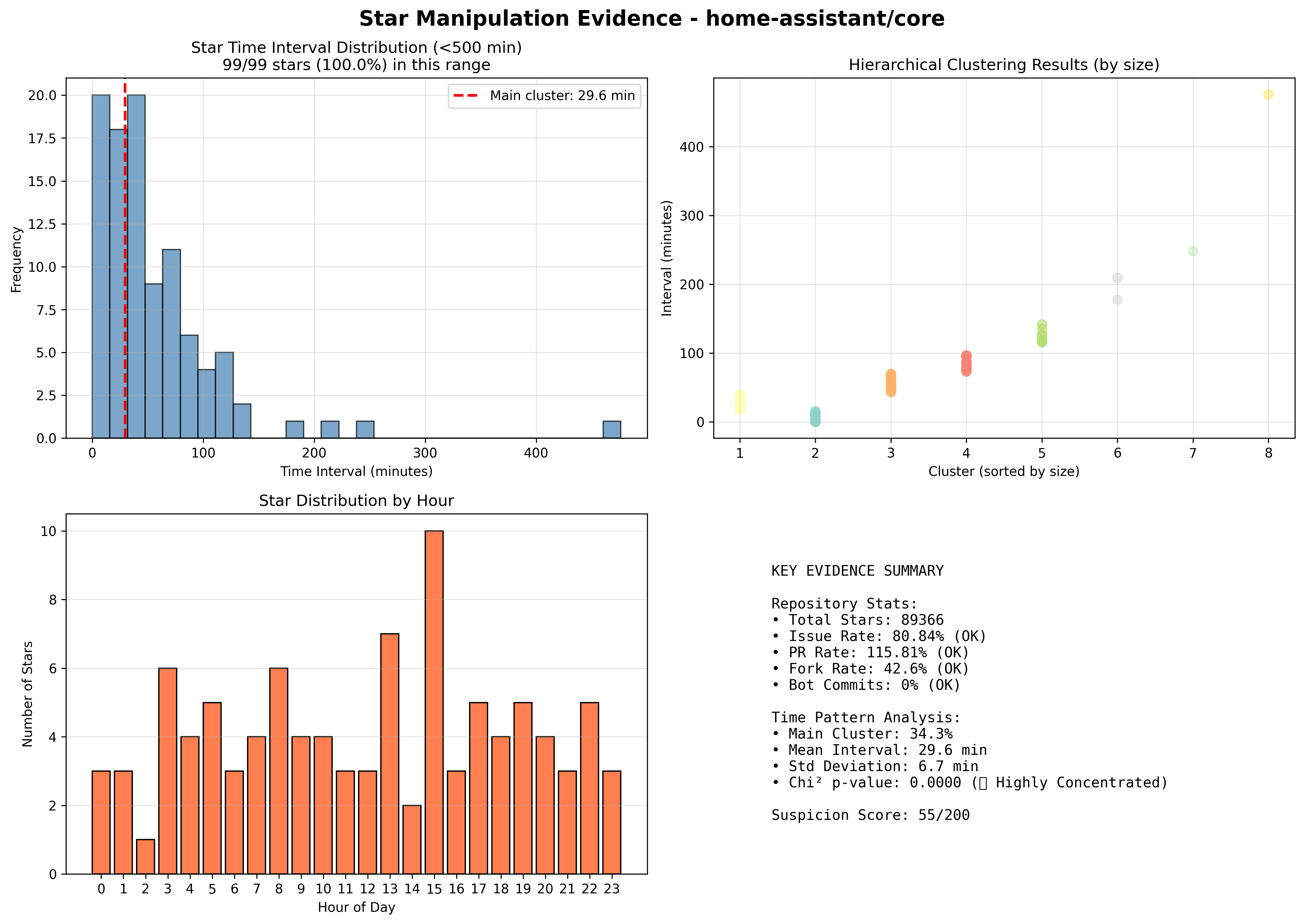Click the 'Frequency' axis label
This screenshot has width=1304, height=924.
coord(16,260)
